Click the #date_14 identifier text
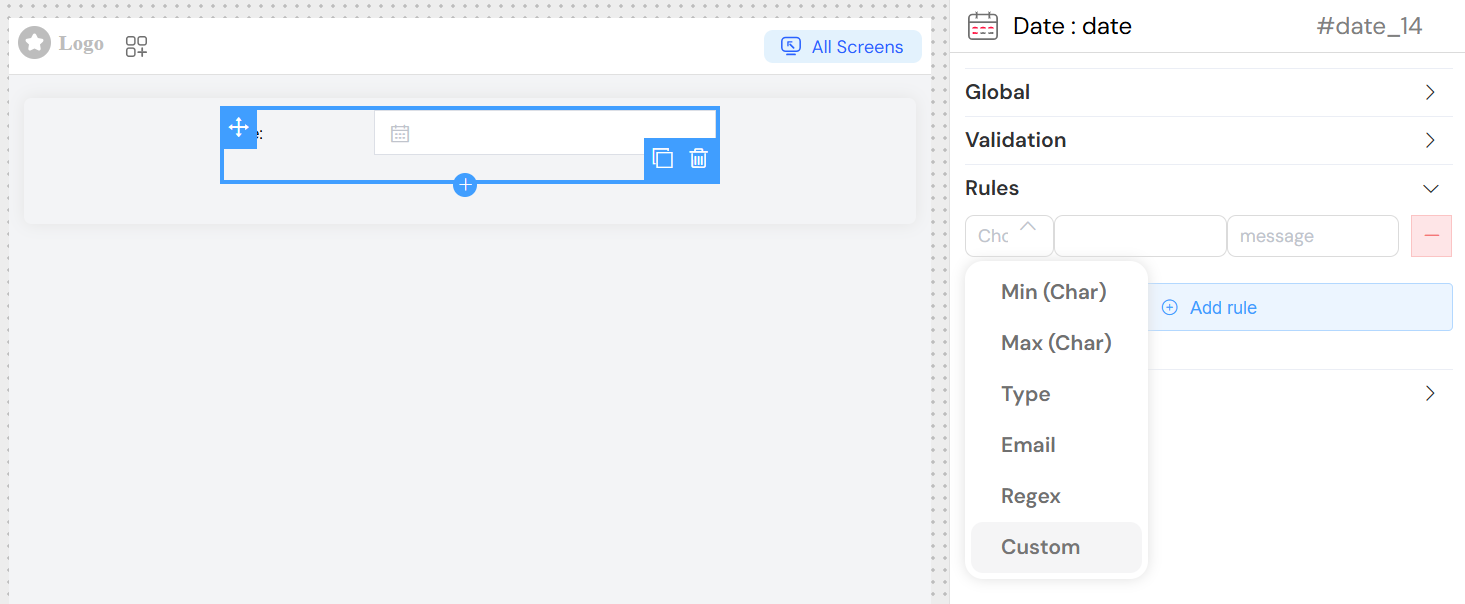The height and width of the screenshot is (604, 1465). tap(1369, 26)
